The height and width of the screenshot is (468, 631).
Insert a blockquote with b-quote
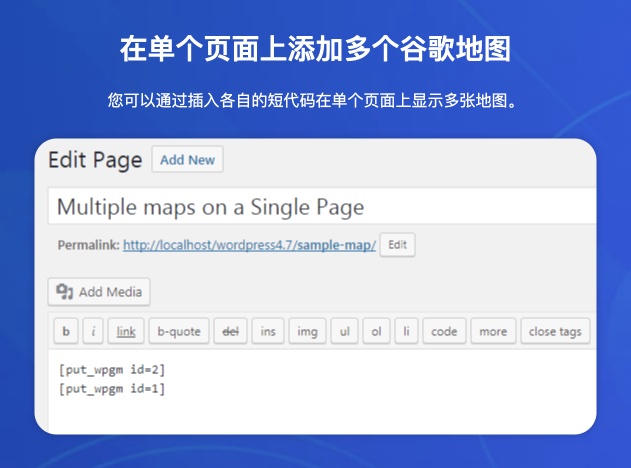179,331
